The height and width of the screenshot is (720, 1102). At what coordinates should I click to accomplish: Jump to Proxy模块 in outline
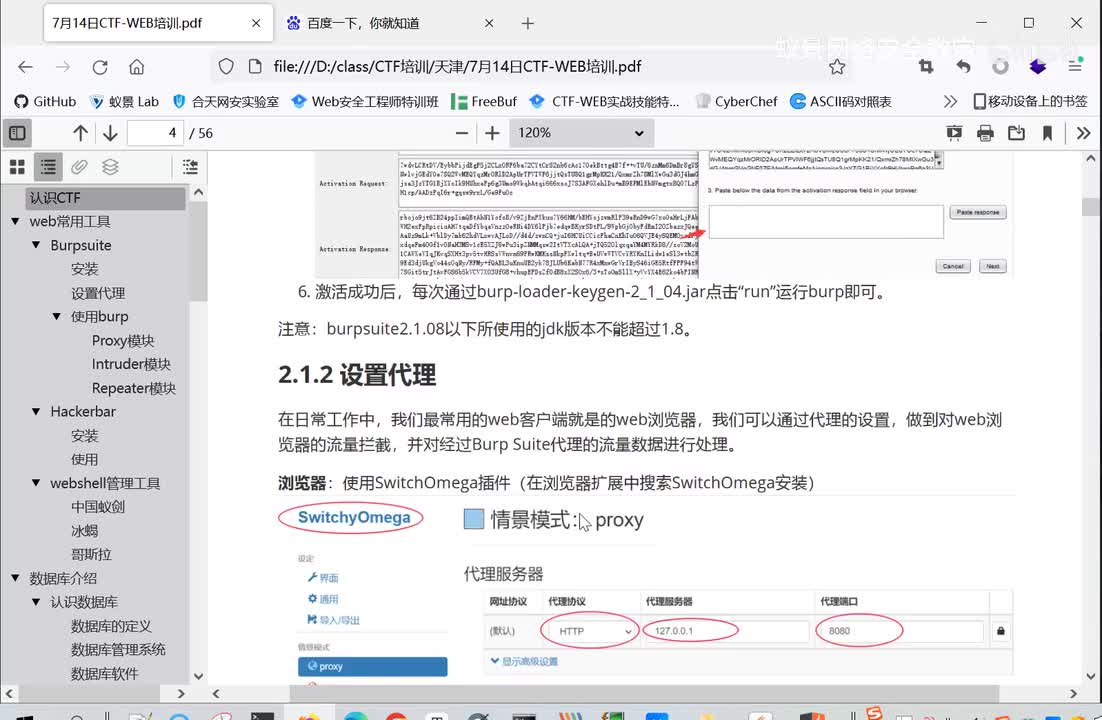[x=123, y=340]
